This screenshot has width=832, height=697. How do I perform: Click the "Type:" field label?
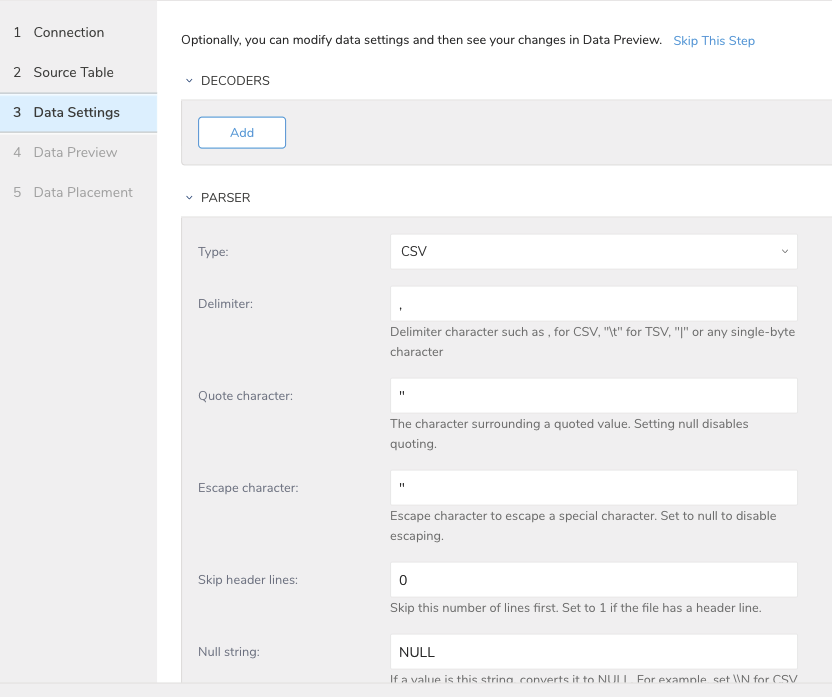(213, 252)
